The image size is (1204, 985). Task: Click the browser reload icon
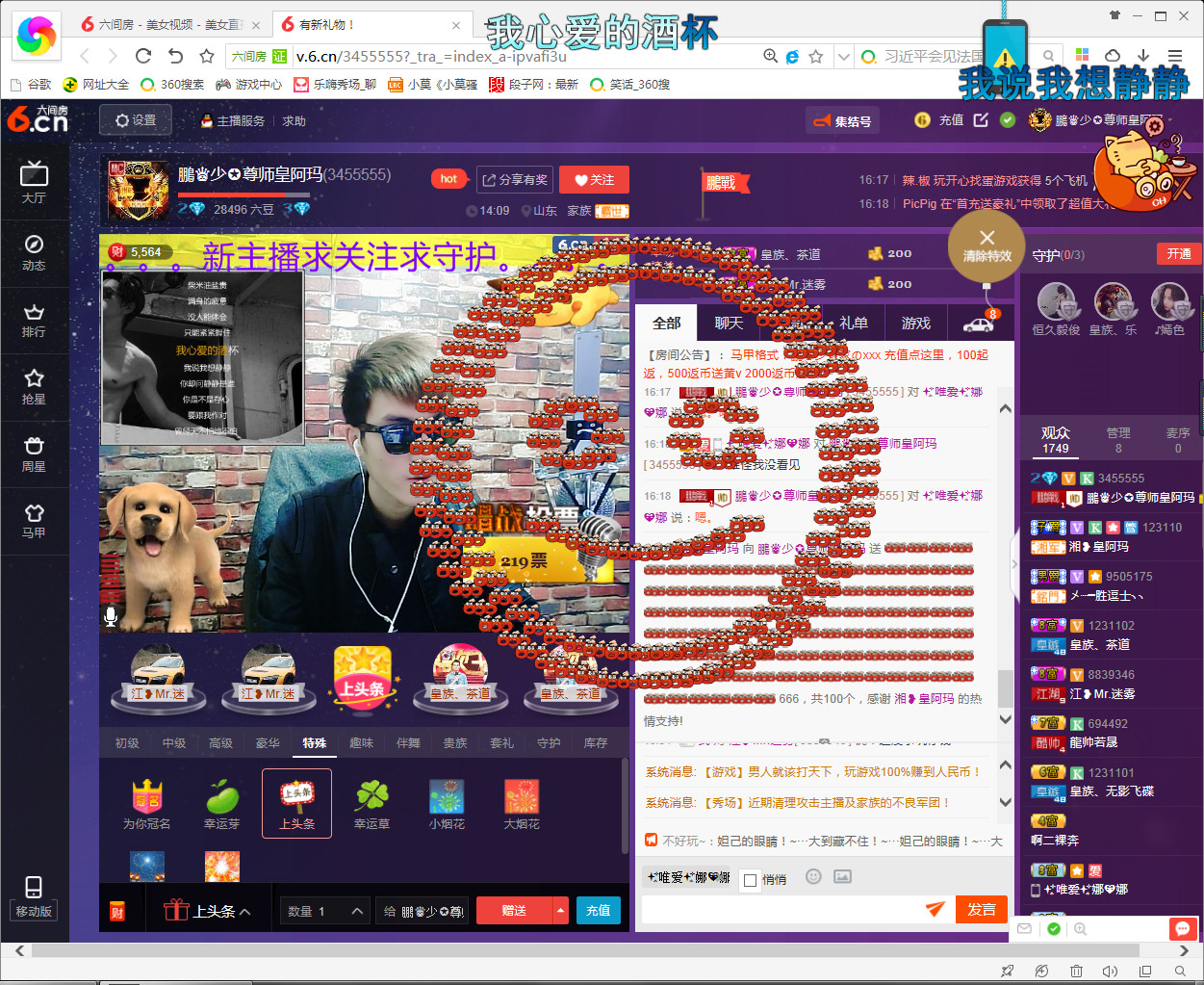pyautogui.click(x=143, y=56)
